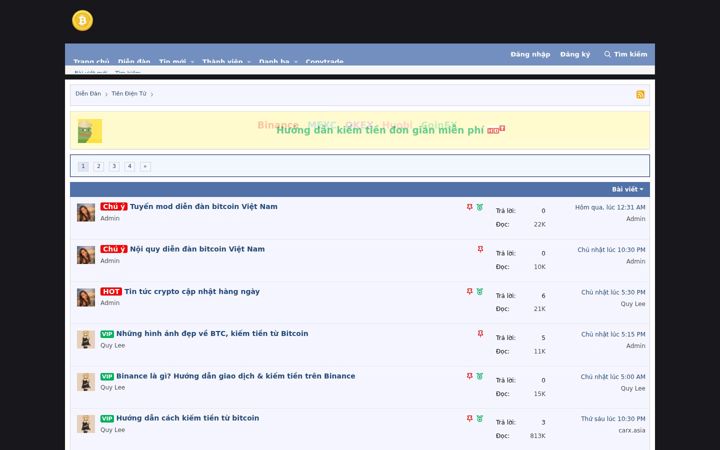Click the red pin icon on 'Nội quy' thread
This screenshot has height=450, width=720.
click(x=480, y=249)
